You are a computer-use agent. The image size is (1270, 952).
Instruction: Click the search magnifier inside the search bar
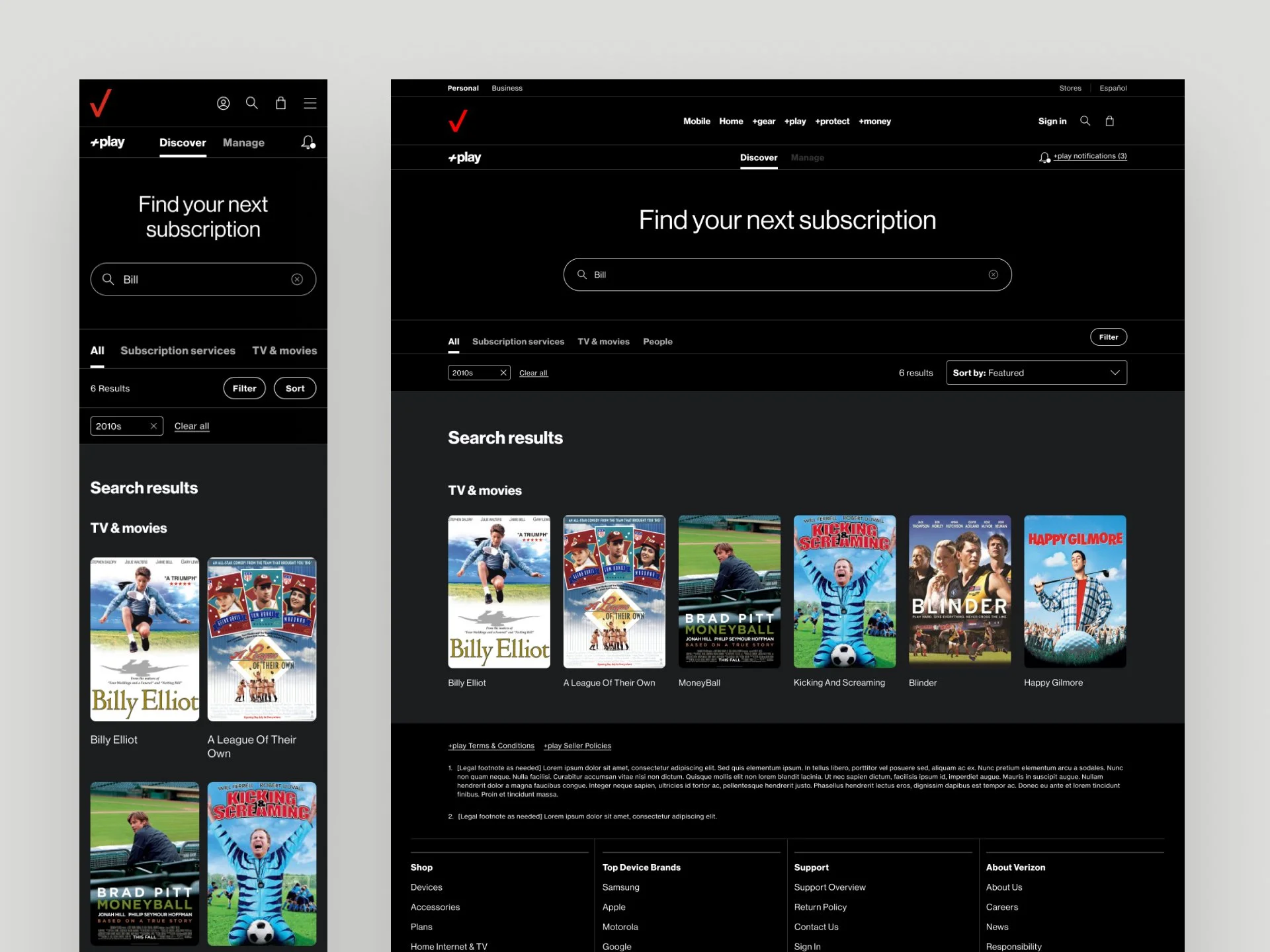click(x=581, y=274)
